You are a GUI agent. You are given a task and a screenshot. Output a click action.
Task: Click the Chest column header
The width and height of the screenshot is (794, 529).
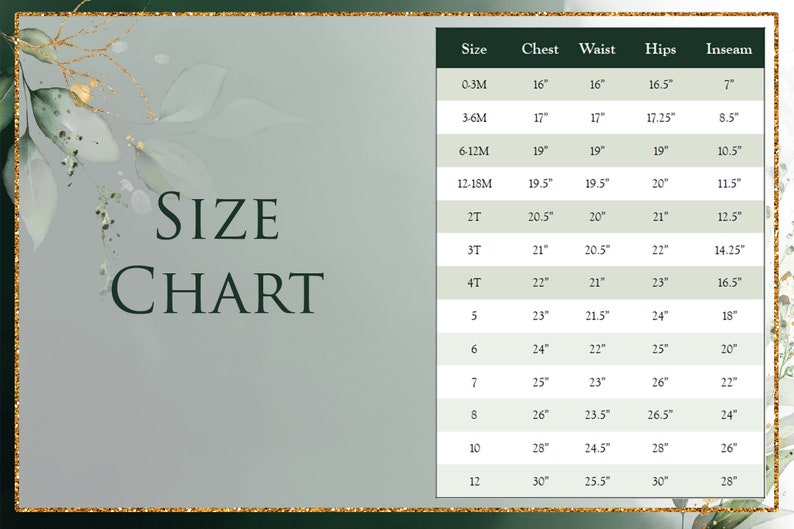point(540,49)
